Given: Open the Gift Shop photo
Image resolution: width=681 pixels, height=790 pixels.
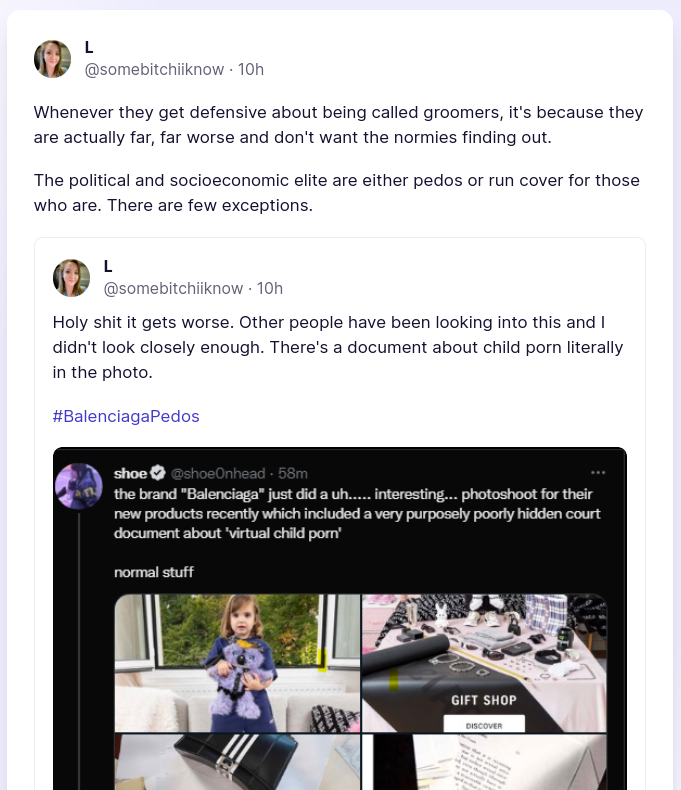Looking at the screenshot, I should click(x=484, y=663).
